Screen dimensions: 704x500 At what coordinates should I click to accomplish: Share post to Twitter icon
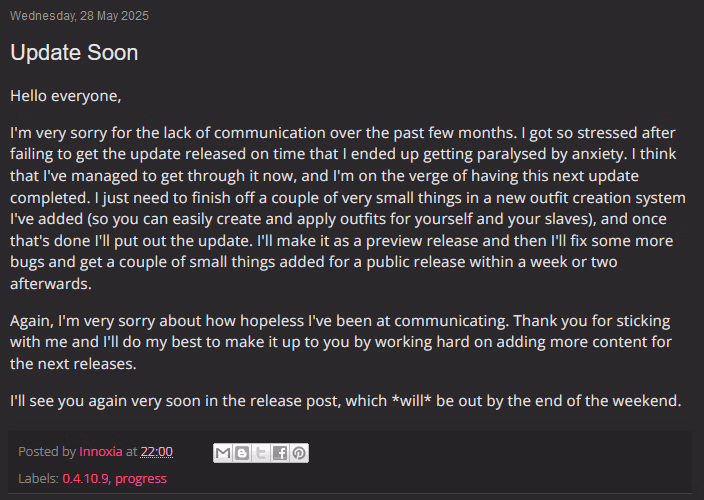click(x=261, y=453)
